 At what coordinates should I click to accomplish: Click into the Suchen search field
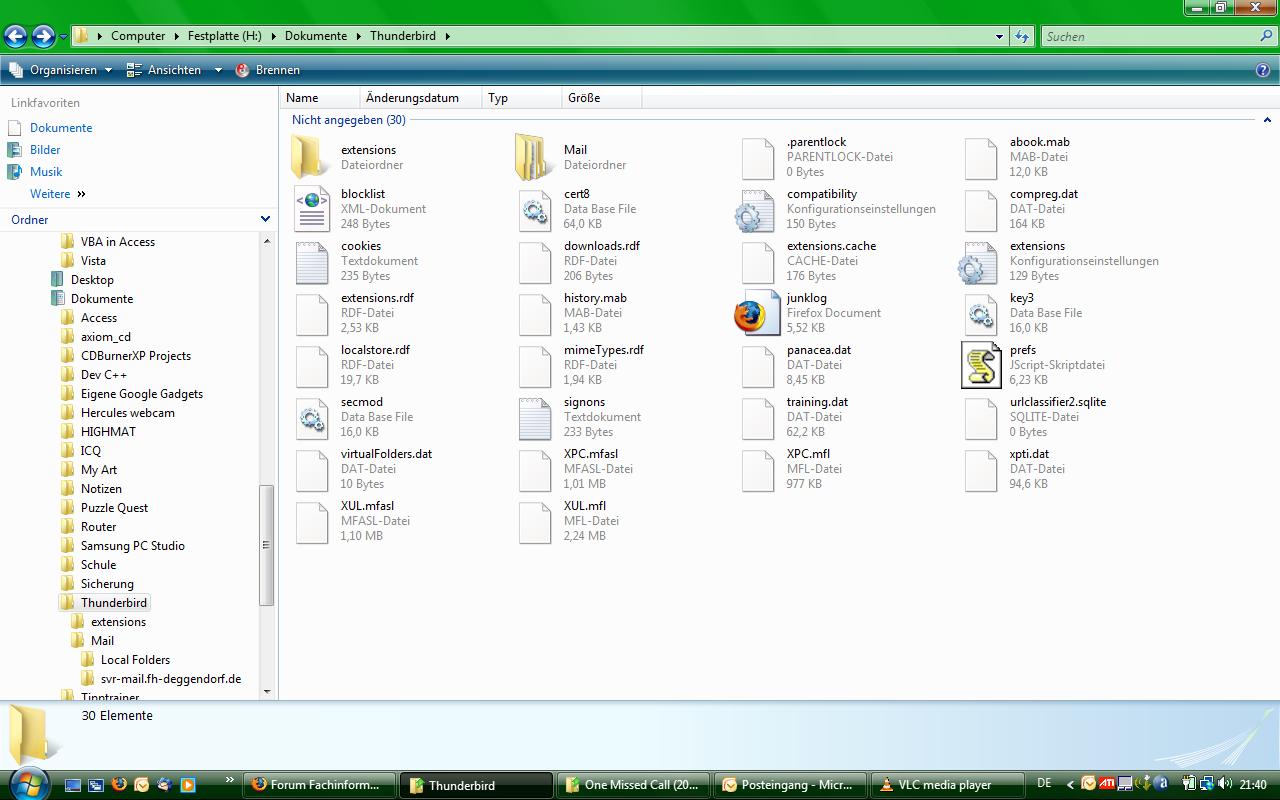(x=1150, y=36)
